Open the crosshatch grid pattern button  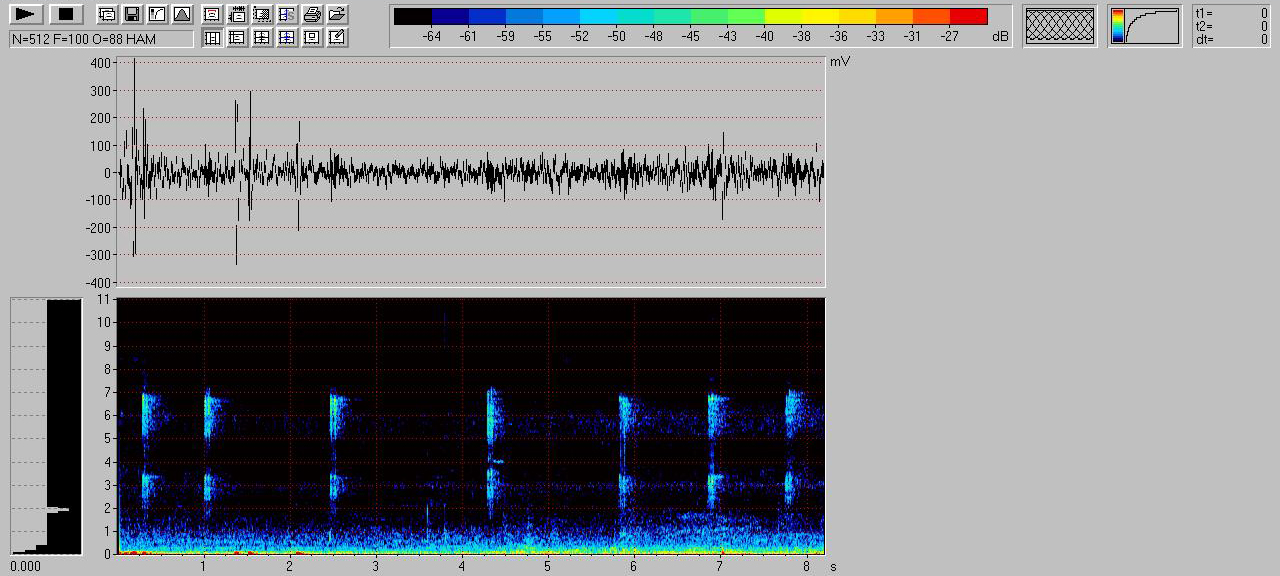tap(1060, 26)
